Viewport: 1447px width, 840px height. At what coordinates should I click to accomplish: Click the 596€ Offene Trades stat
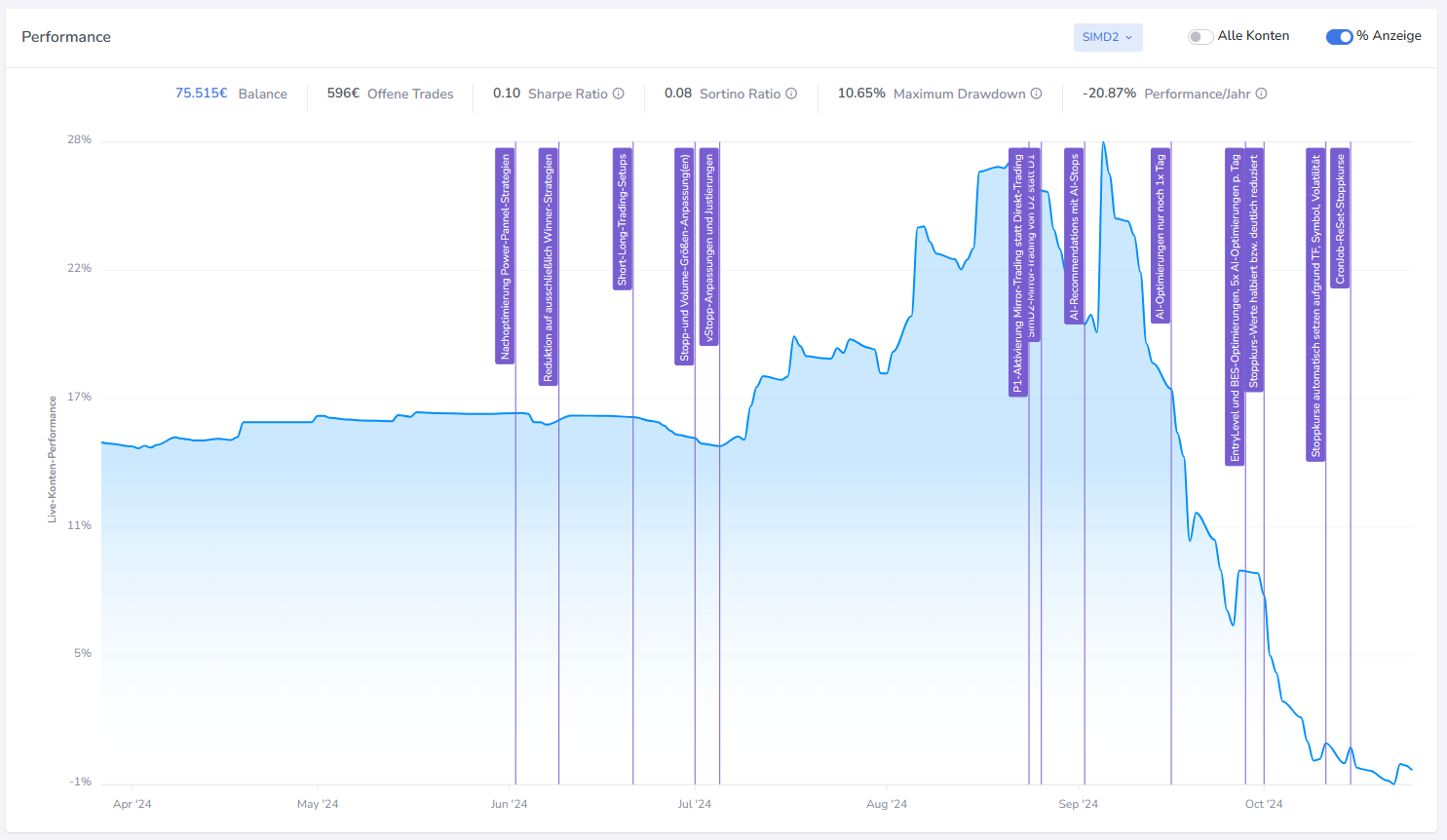point(390,94)
